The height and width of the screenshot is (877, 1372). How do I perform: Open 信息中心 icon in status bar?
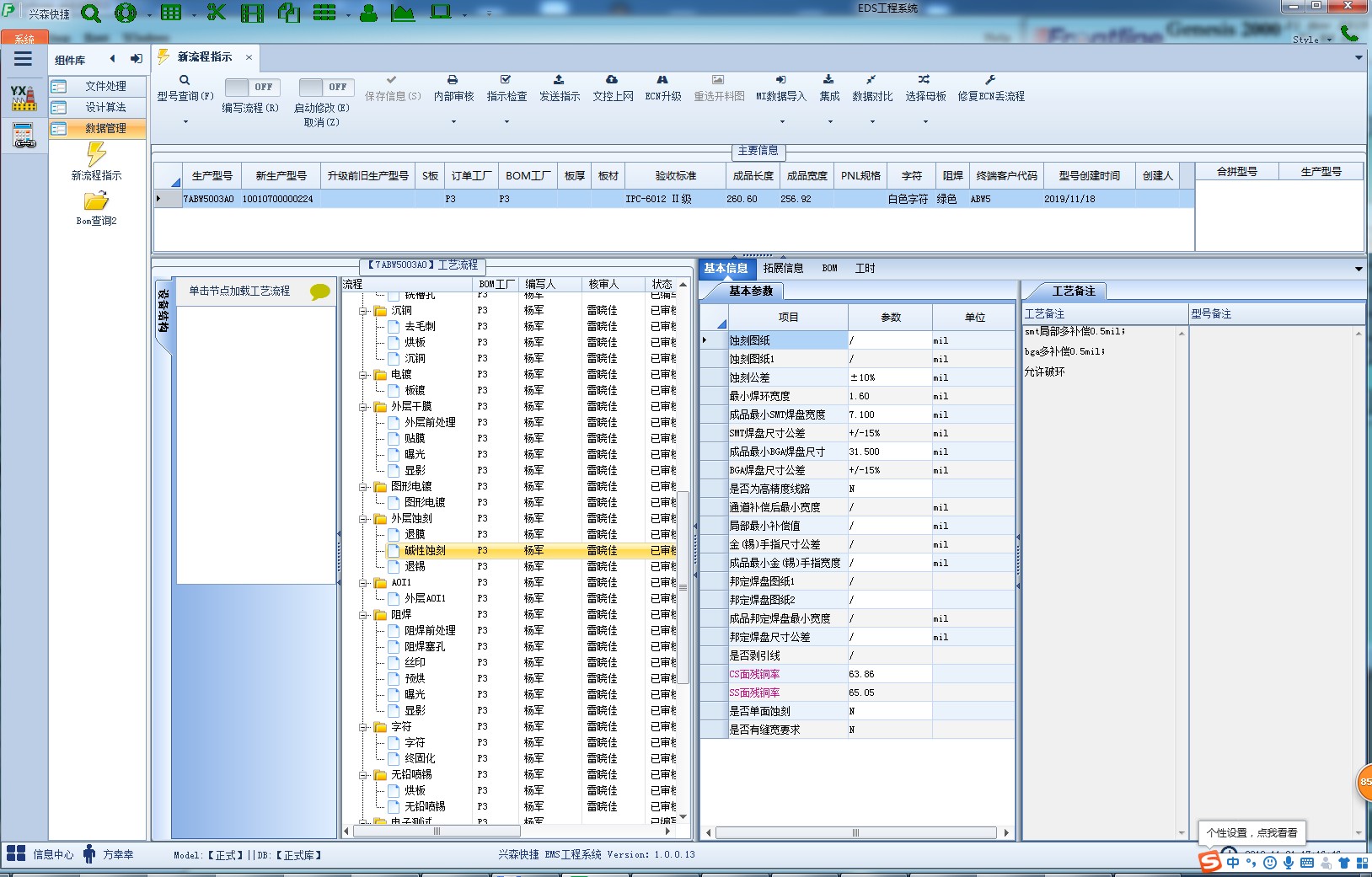tap(16, 853)
